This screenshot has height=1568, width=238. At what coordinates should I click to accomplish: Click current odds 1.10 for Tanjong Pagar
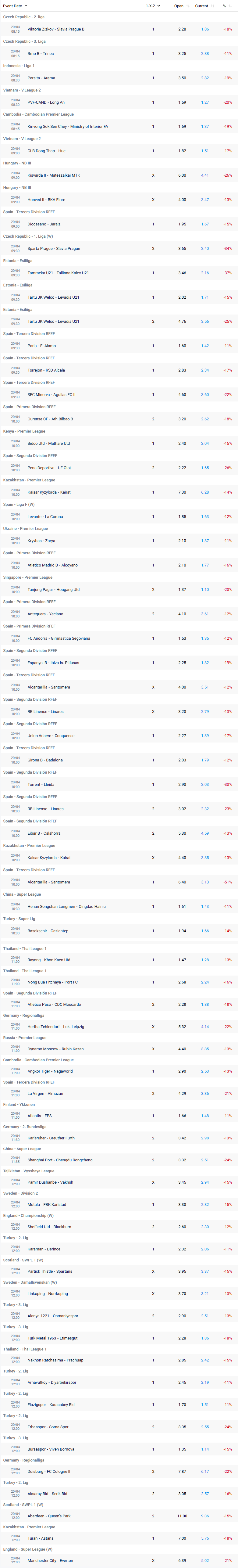pos(204,589)
